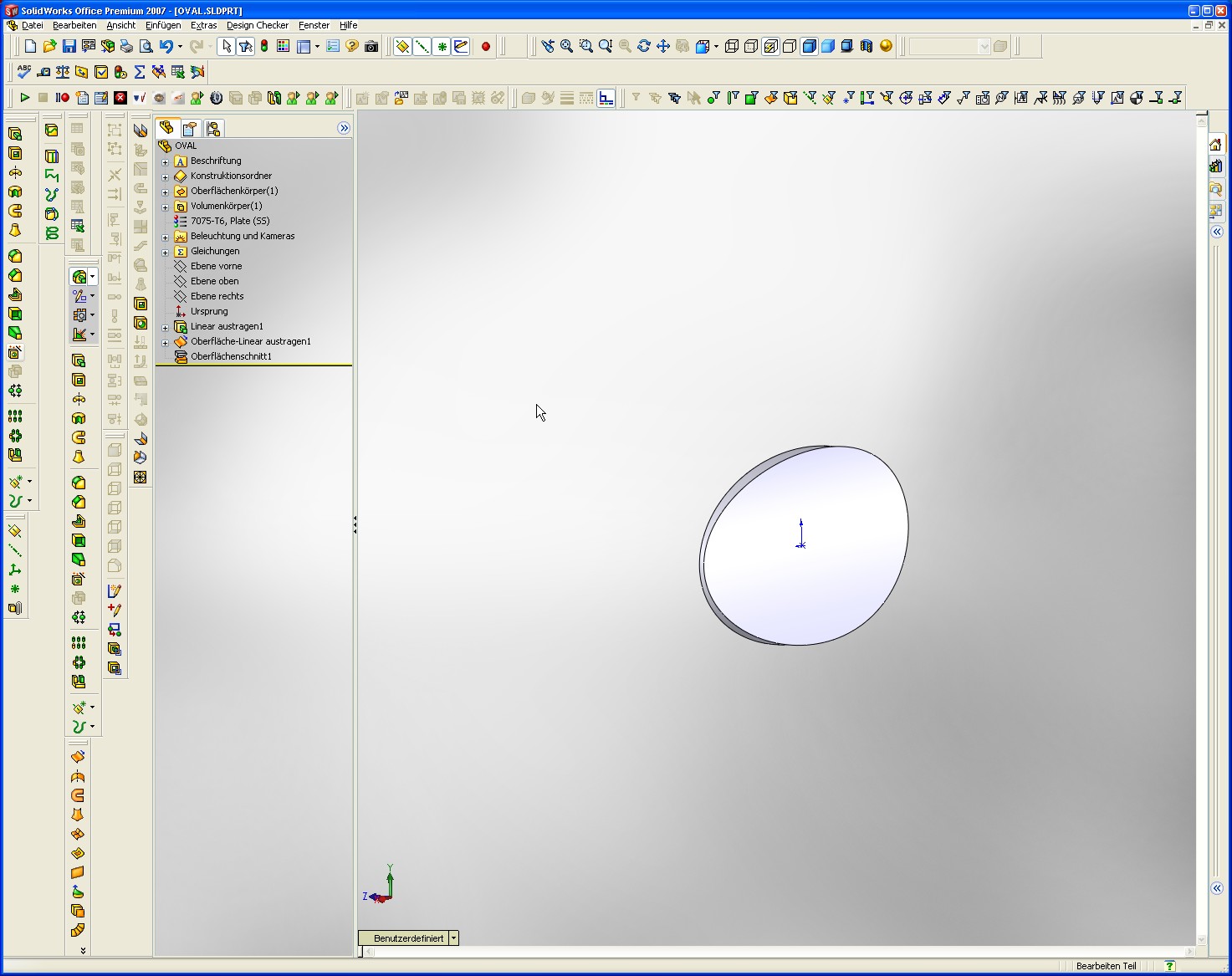This screenshot has height=976, width=1232.
Task: Click the green help icon in status bar
Action: [x=1169, y=966]
